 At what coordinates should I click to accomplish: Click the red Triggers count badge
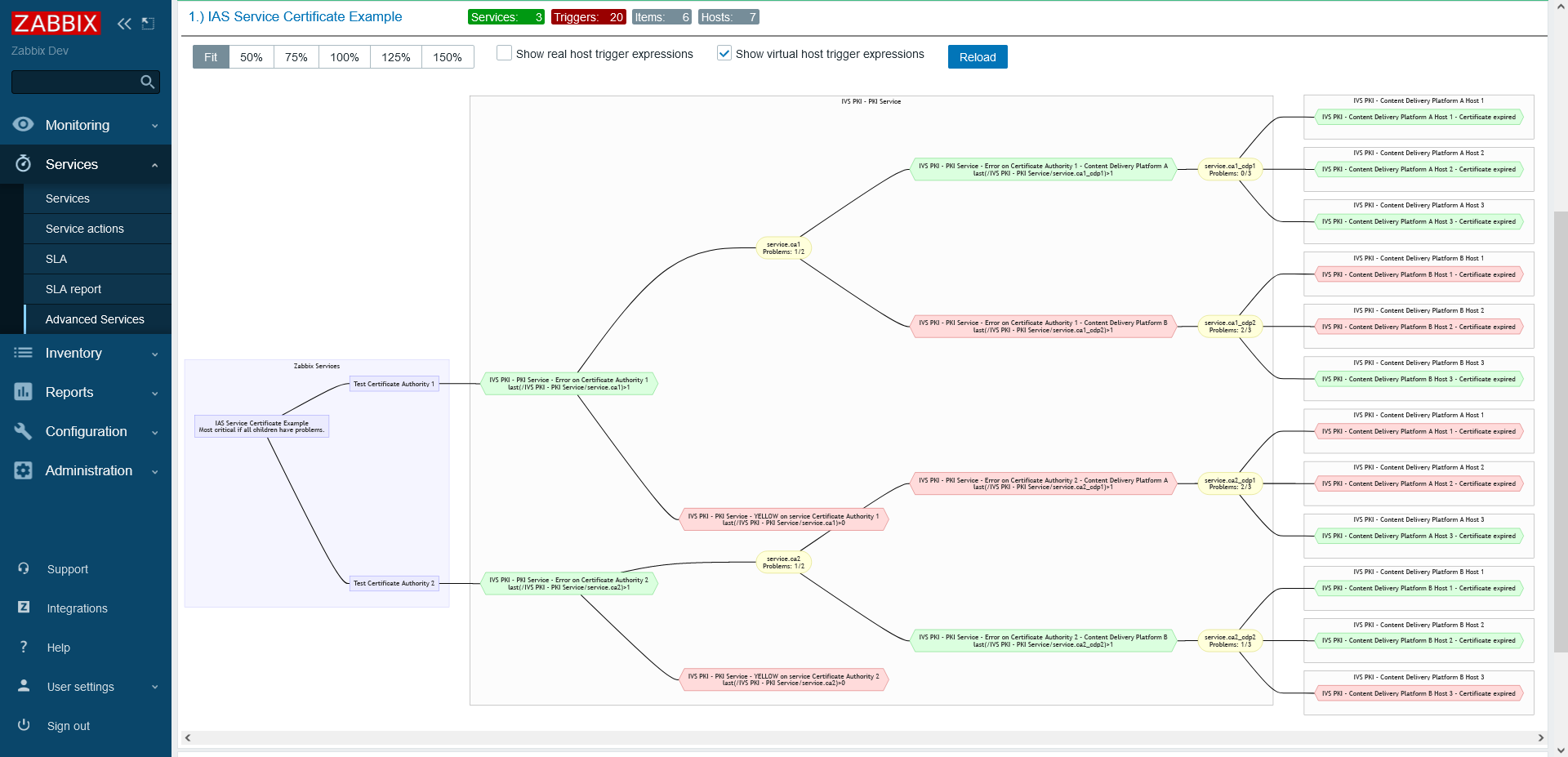pos(588,17)
